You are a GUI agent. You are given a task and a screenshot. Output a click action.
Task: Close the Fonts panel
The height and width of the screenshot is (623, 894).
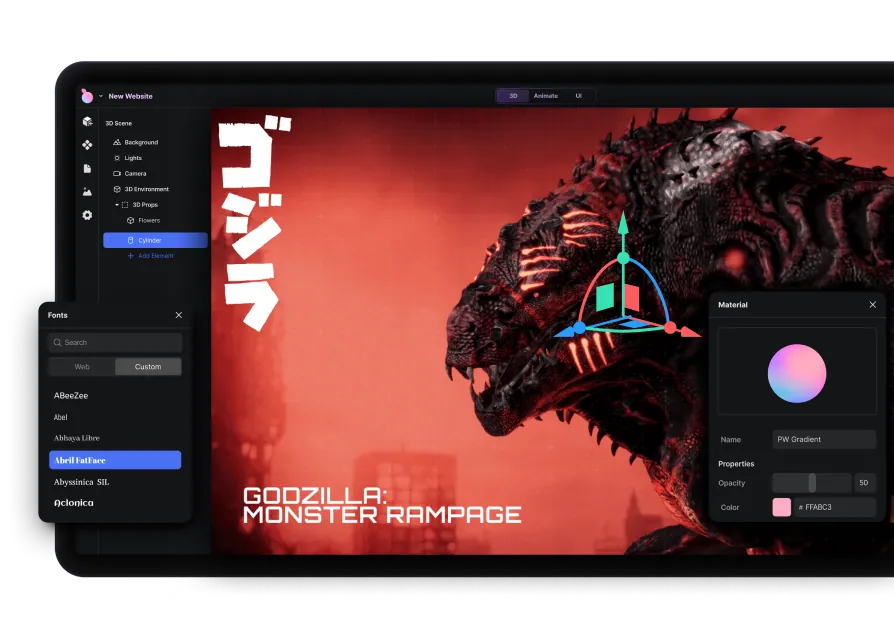pyautogui.click(x=179, y=315)
